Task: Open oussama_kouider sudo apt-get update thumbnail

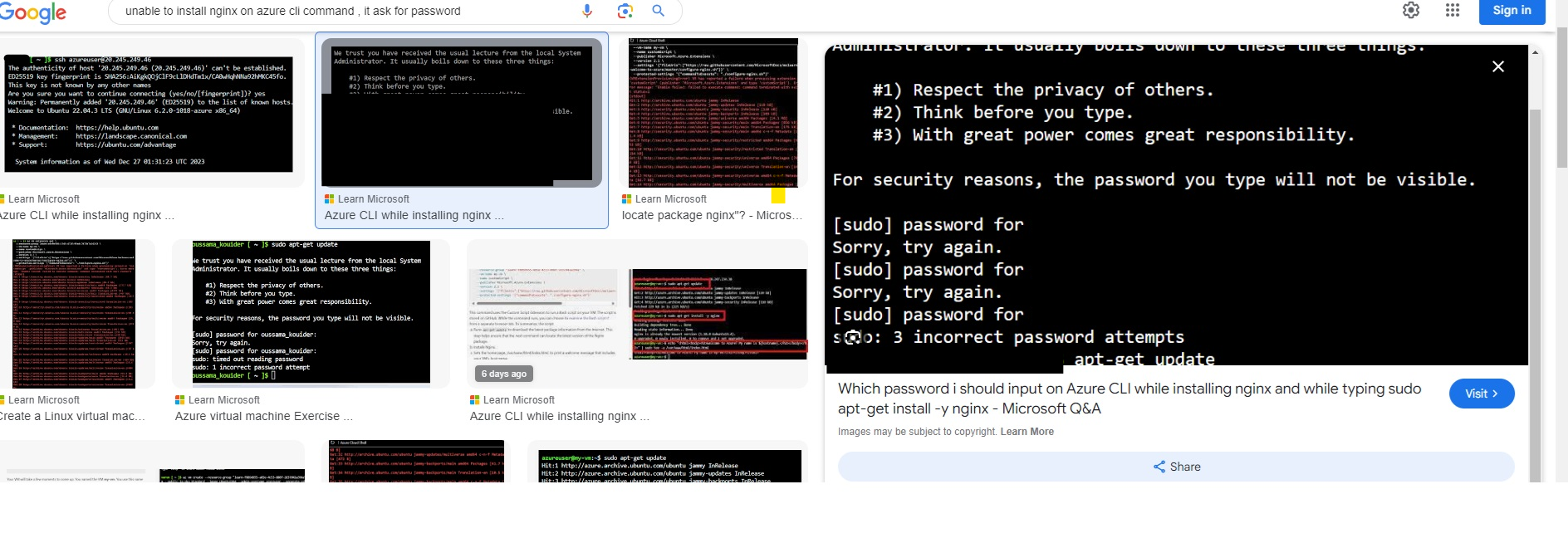Action: click(311, 313)
